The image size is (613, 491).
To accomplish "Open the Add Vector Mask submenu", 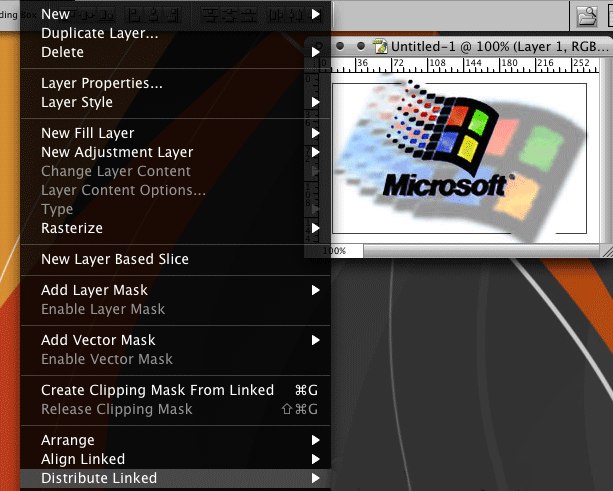I will (x=175, y=340).
